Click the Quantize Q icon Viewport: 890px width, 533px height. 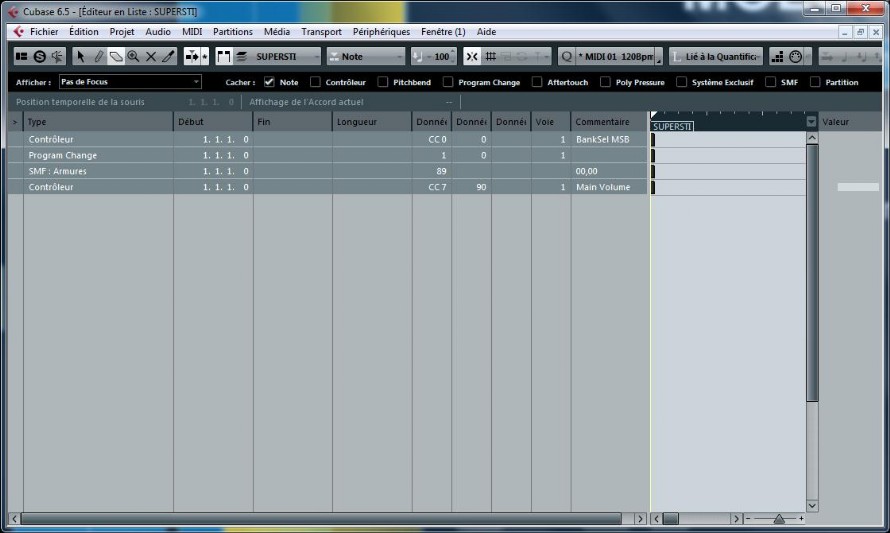pos(566,56)
